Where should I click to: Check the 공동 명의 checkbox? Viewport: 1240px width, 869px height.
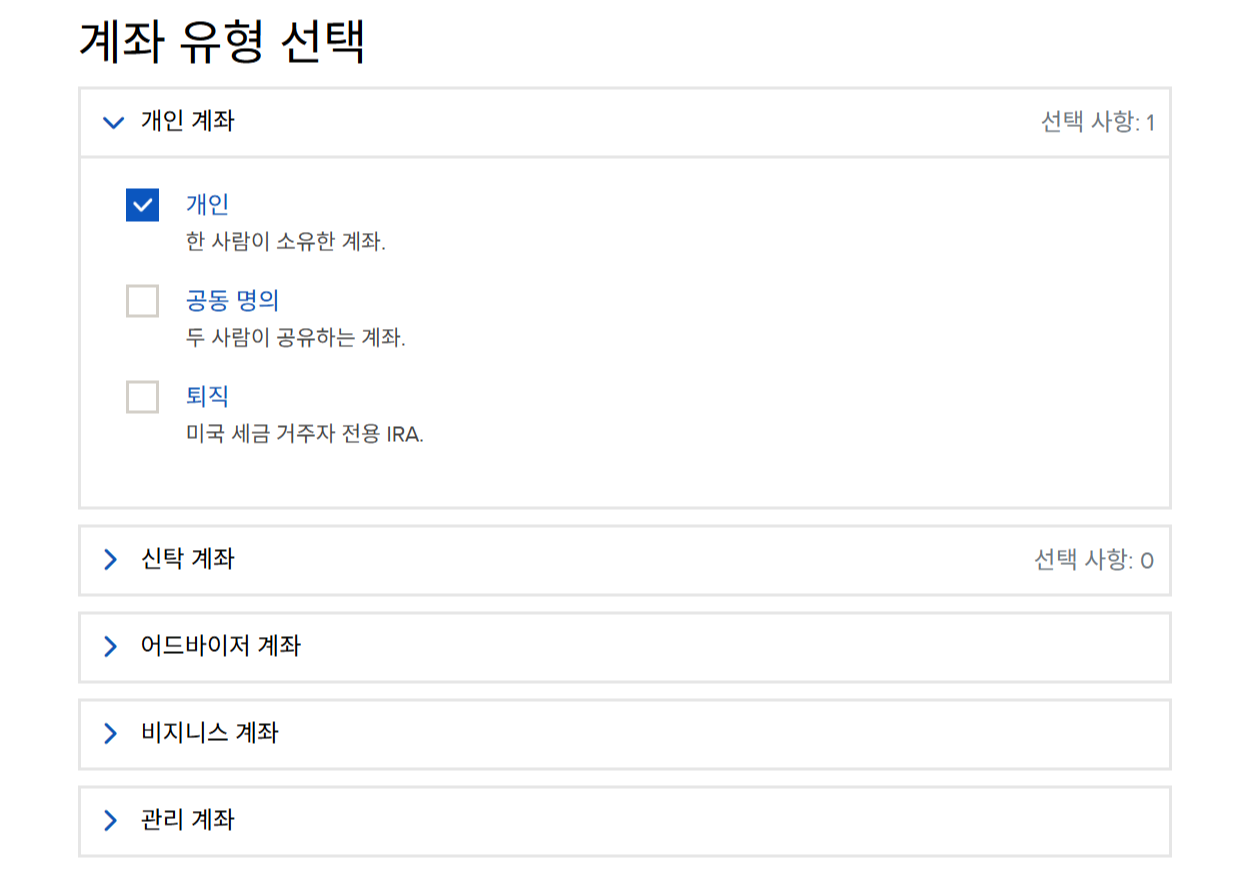point(142,301)
